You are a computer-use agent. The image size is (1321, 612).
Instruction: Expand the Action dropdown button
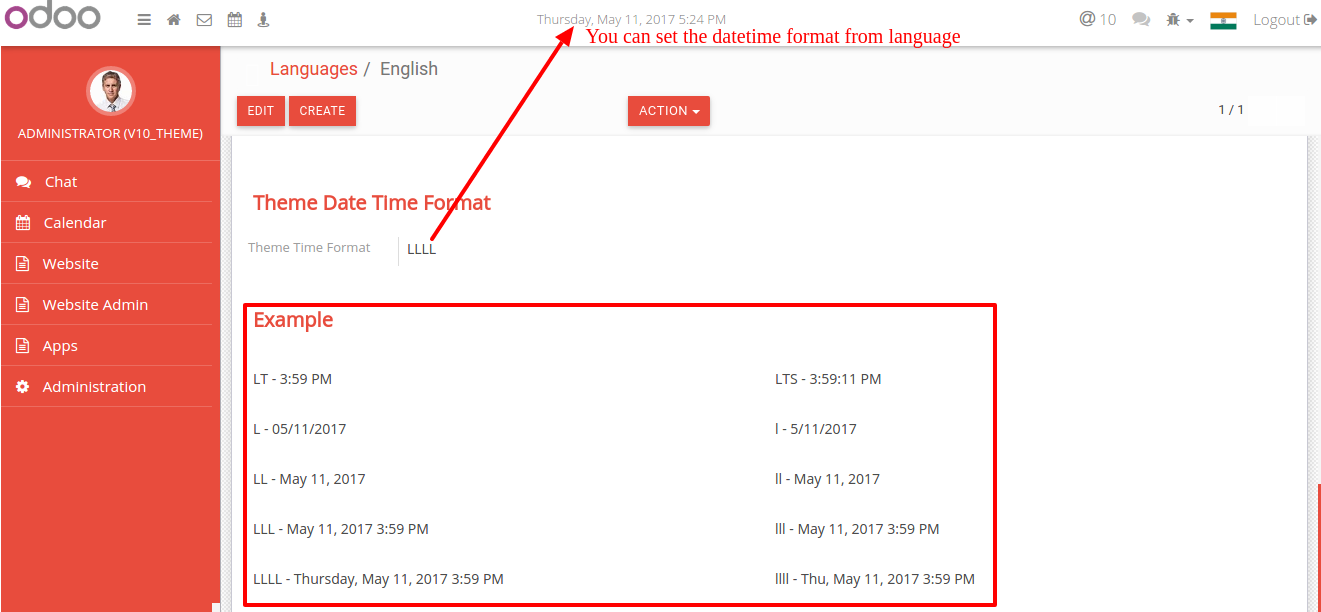coord(669,111)
